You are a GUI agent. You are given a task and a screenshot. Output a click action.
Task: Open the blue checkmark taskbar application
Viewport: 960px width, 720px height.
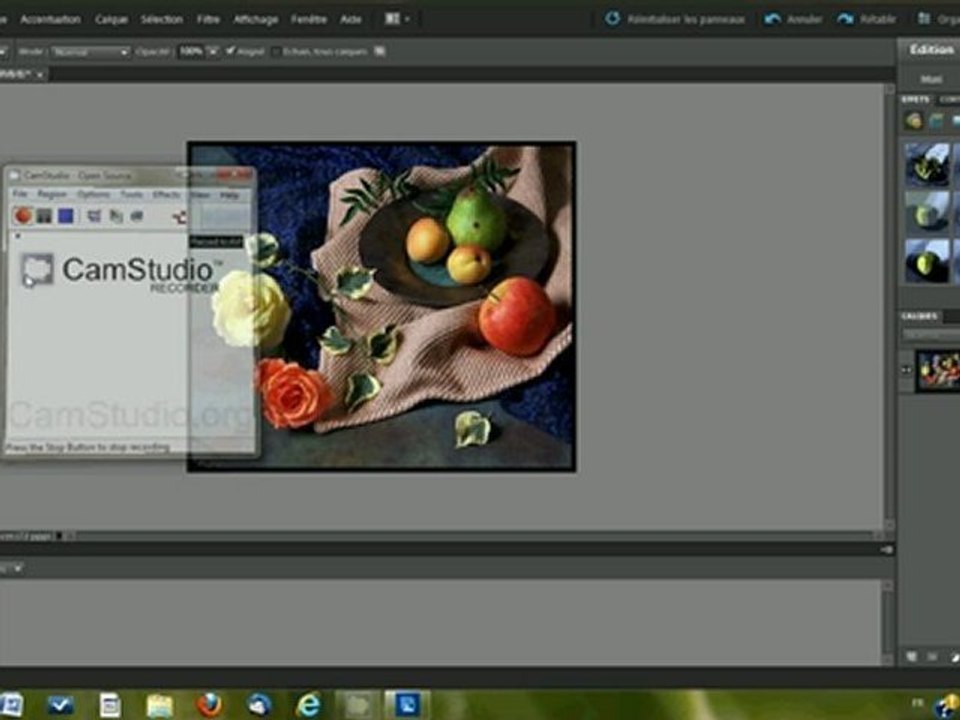tap(60, 705)
